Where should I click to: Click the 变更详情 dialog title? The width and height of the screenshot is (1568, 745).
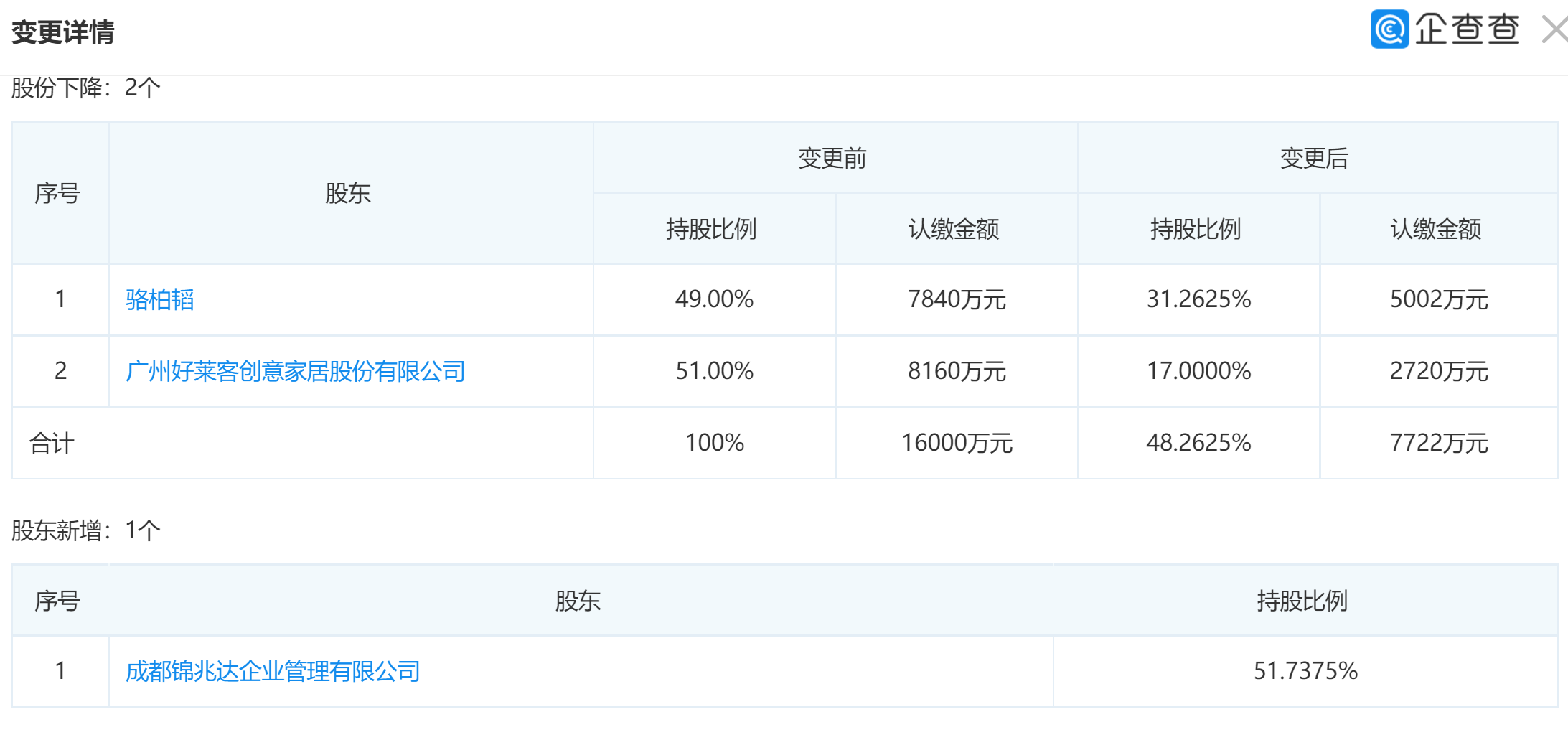coord(63,32)
